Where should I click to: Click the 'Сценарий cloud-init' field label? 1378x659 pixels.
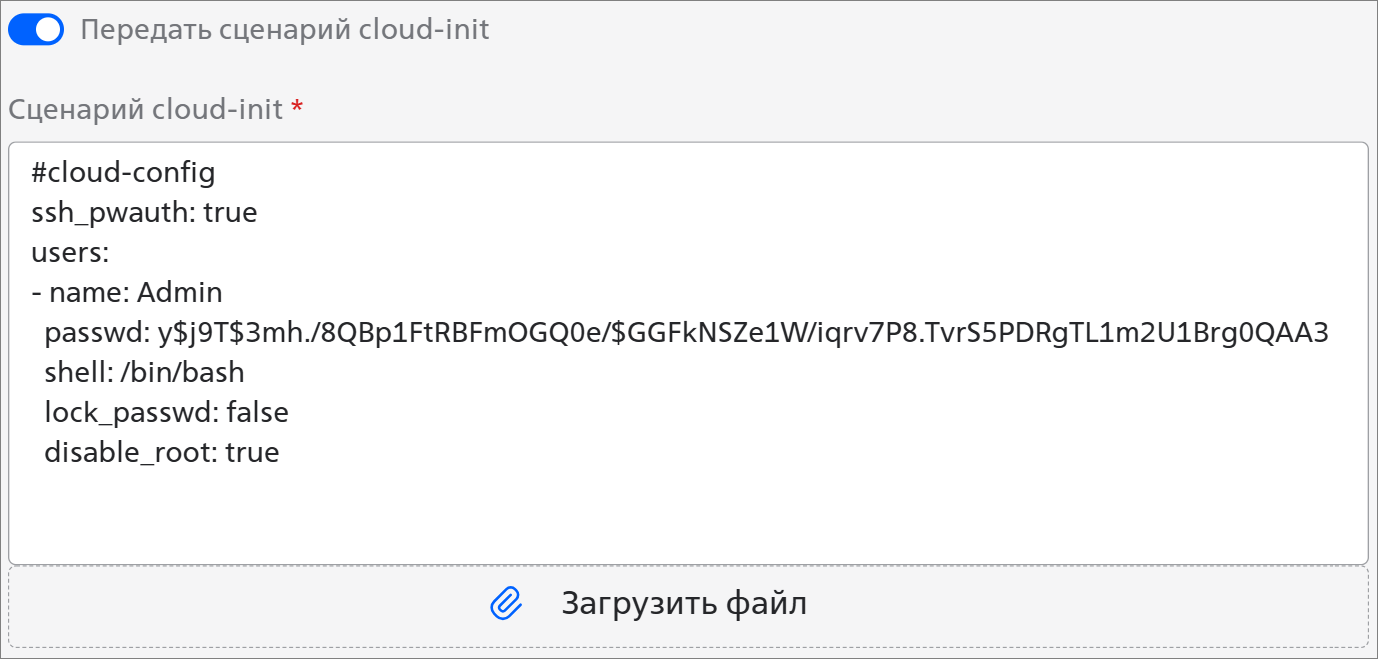[146, 109]
